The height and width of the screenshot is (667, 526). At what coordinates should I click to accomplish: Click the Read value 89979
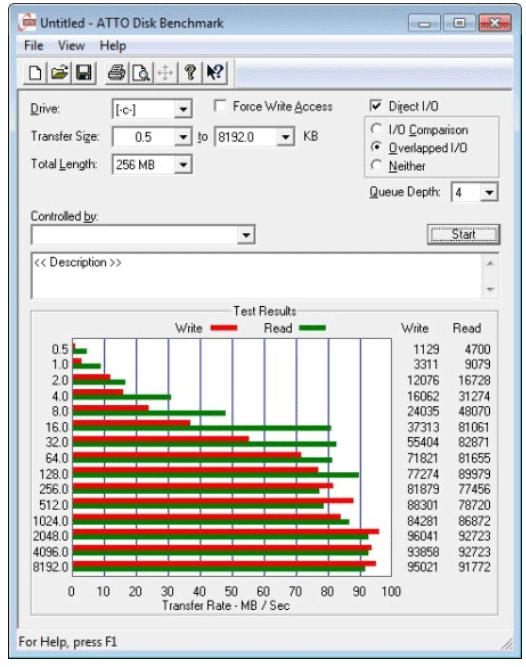(x=474, y=474)
